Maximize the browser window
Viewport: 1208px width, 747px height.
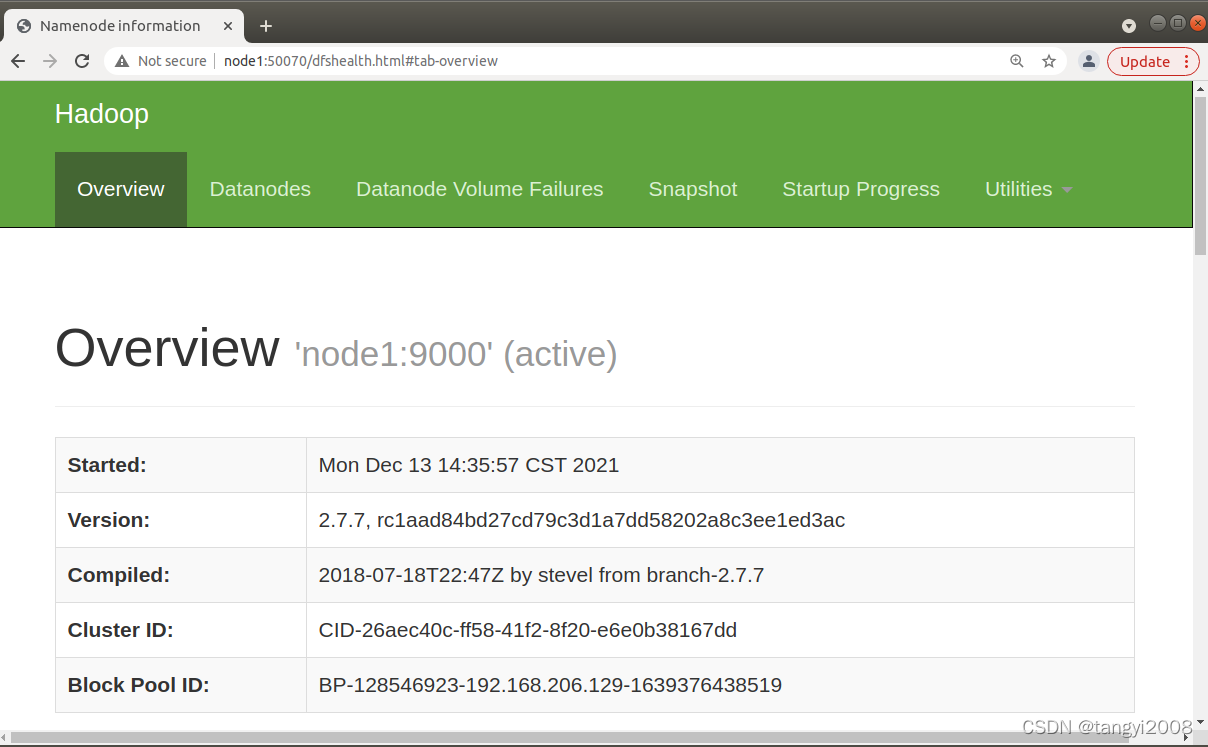(x=1178, y=22)
